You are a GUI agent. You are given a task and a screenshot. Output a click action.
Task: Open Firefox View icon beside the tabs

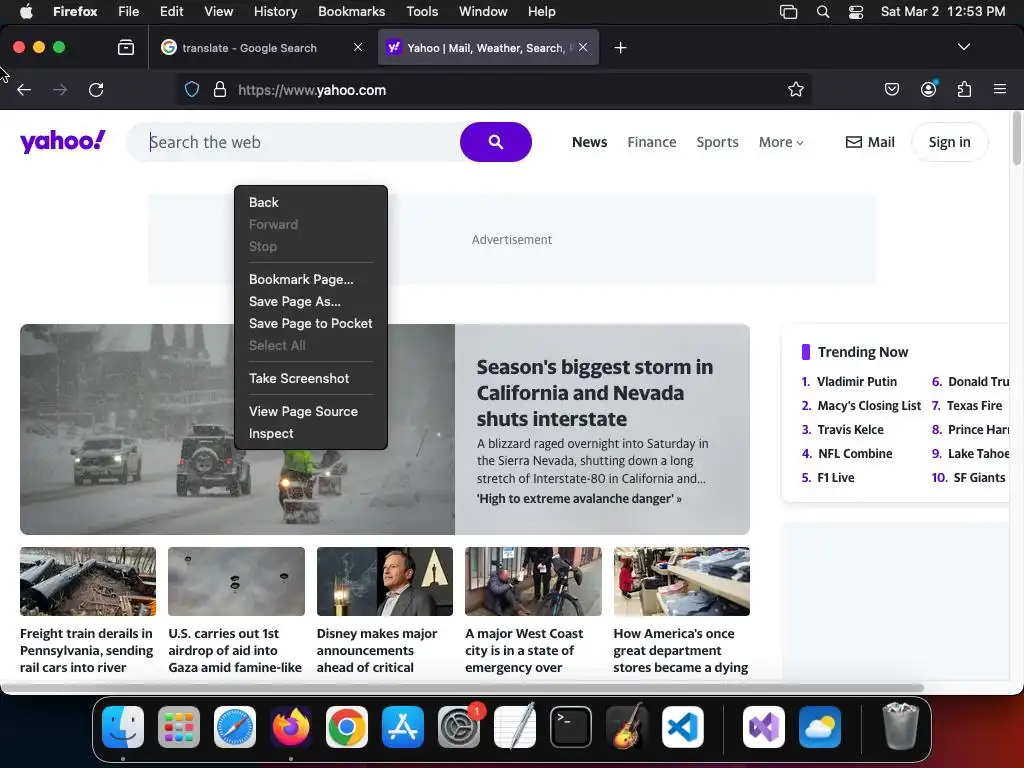click(125, 48)
